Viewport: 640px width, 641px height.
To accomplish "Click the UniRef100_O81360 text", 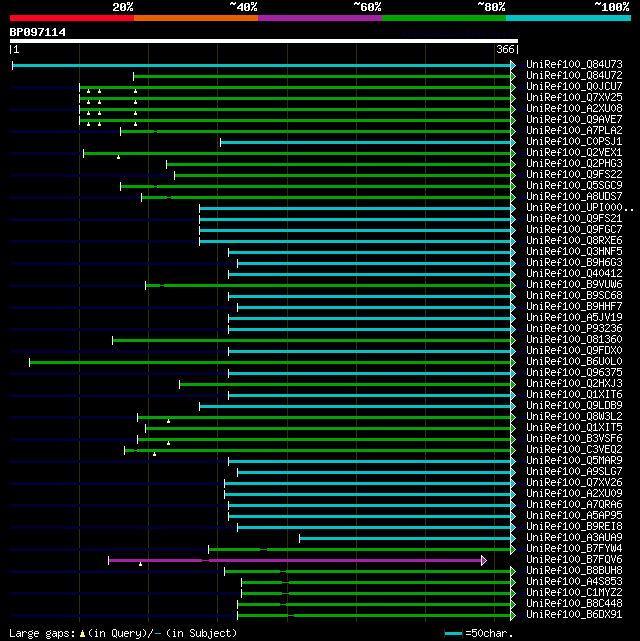I will pos(574,340).
